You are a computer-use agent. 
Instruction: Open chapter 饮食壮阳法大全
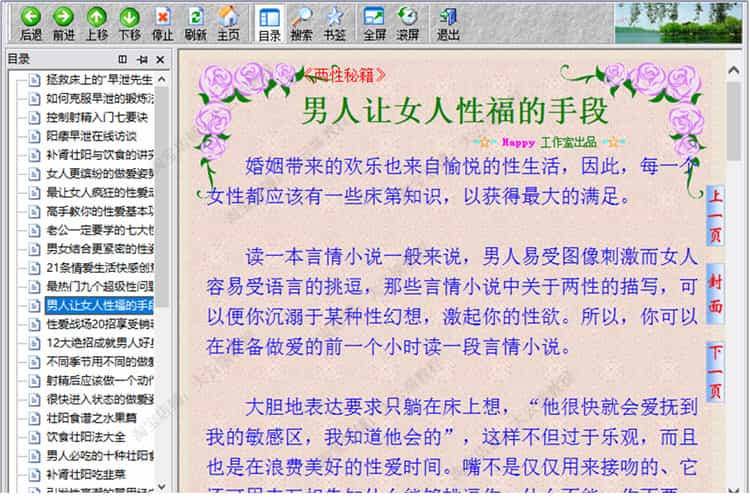[x=86, y=437]
